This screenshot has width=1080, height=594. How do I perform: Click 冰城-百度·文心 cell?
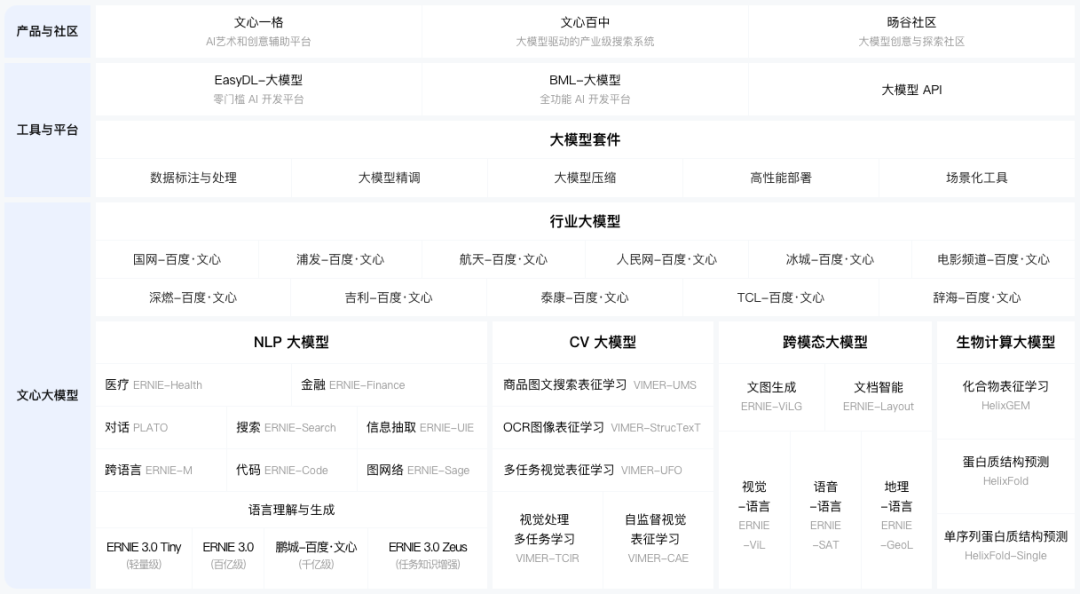830,260
